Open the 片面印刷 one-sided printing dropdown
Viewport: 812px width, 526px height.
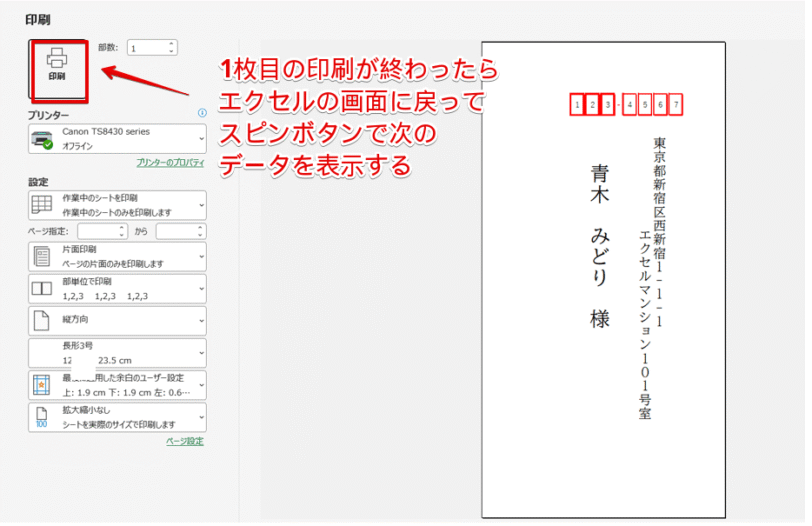pos(118,256)
